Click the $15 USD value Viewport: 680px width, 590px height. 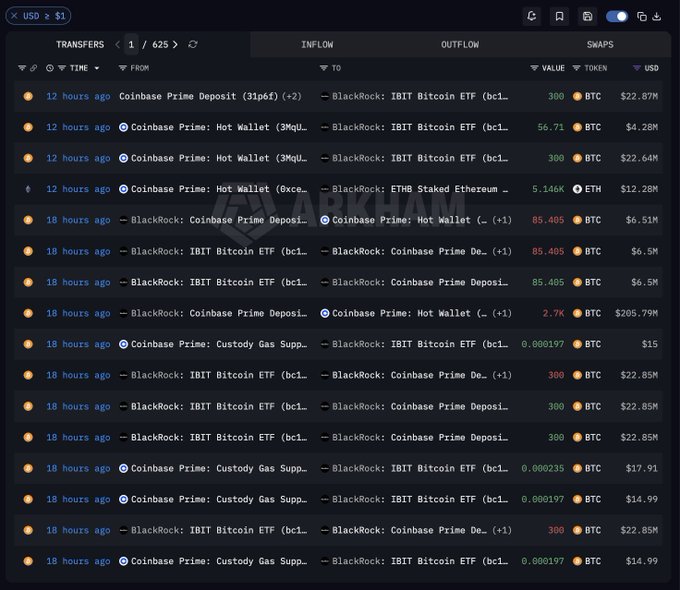pos(650,344)
